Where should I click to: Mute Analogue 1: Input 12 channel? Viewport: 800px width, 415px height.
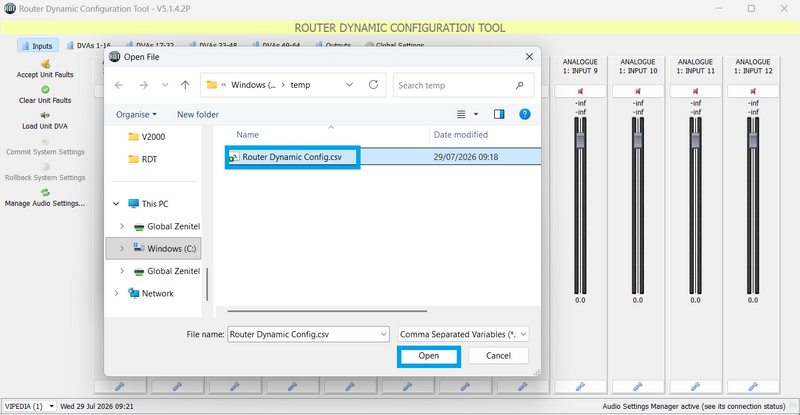tap(753, 91)
